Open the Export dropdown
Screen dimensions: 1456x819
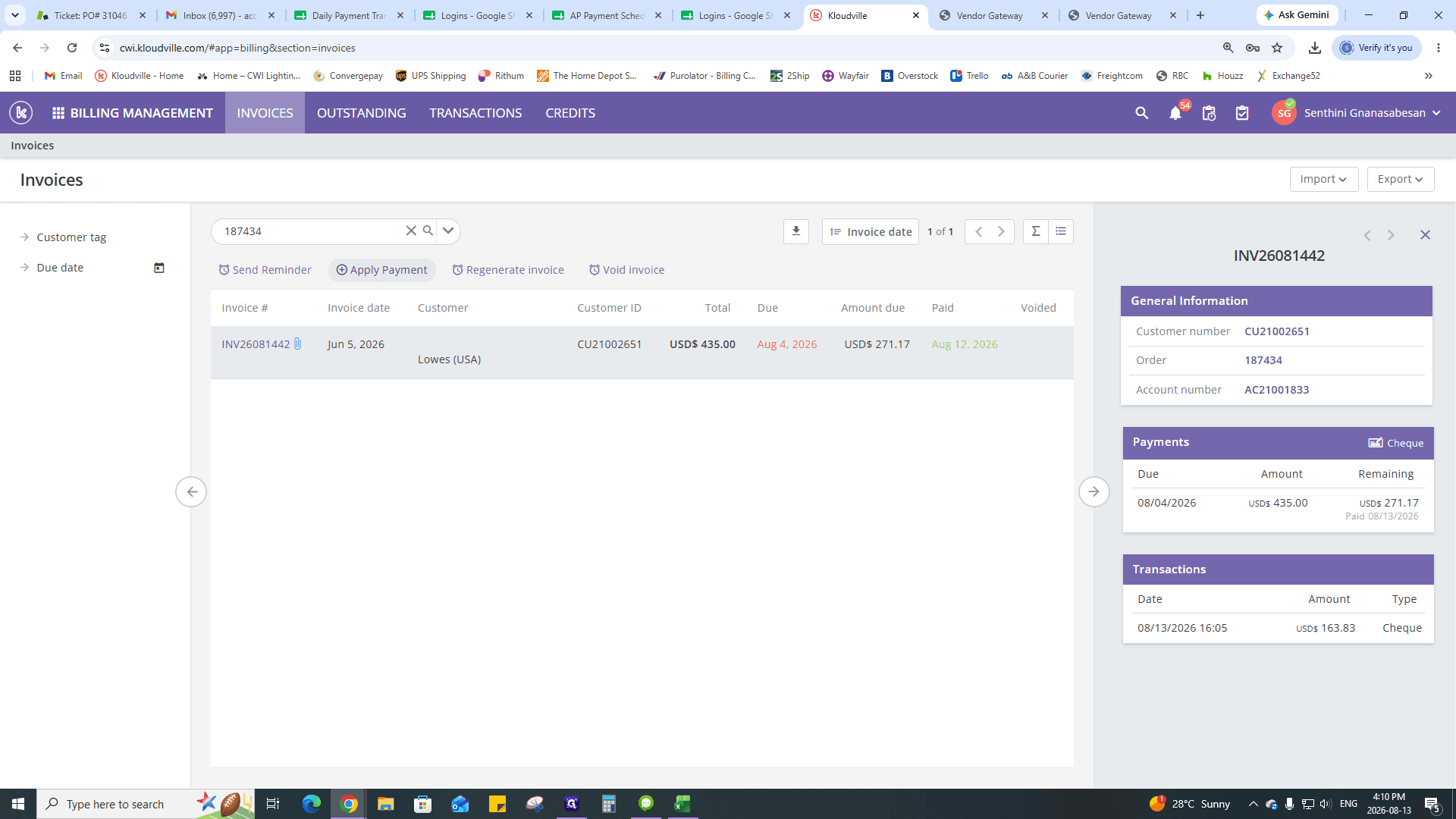(x=1400, y=179)
